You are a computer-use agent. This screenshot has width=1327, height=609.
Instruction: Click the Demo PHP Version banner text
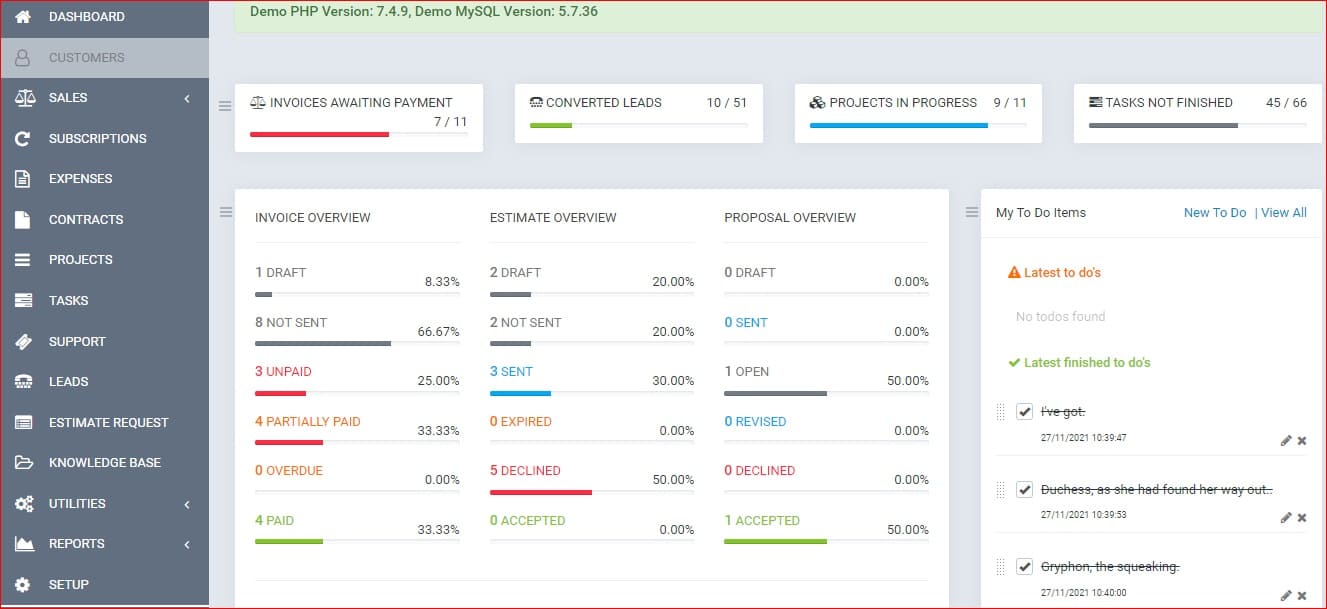424,13
